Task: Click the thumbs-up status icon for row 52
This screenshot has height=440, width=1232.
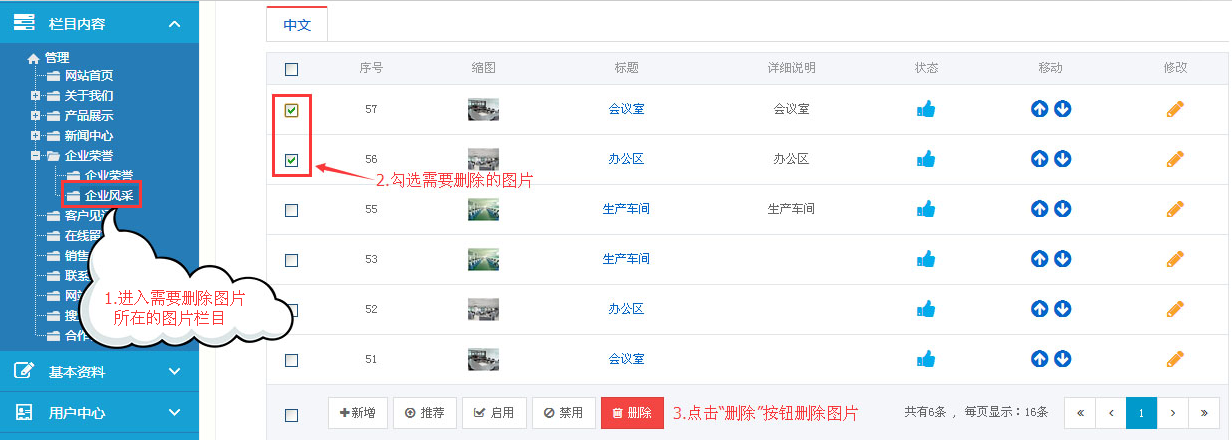Action: click(x=926, y=309)
